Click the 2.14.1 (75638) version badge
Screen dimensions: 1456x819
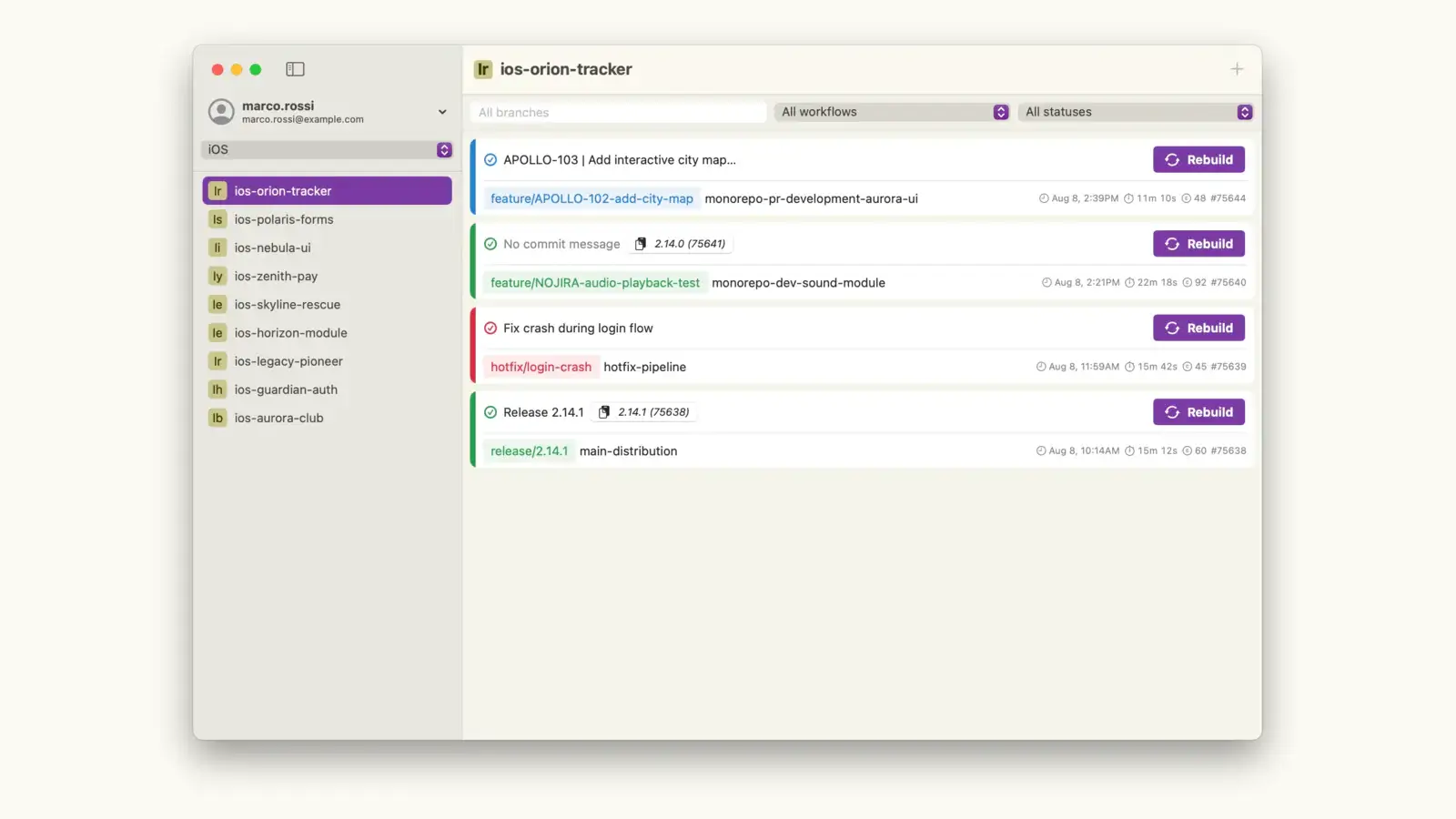click(x=644, y=412)
